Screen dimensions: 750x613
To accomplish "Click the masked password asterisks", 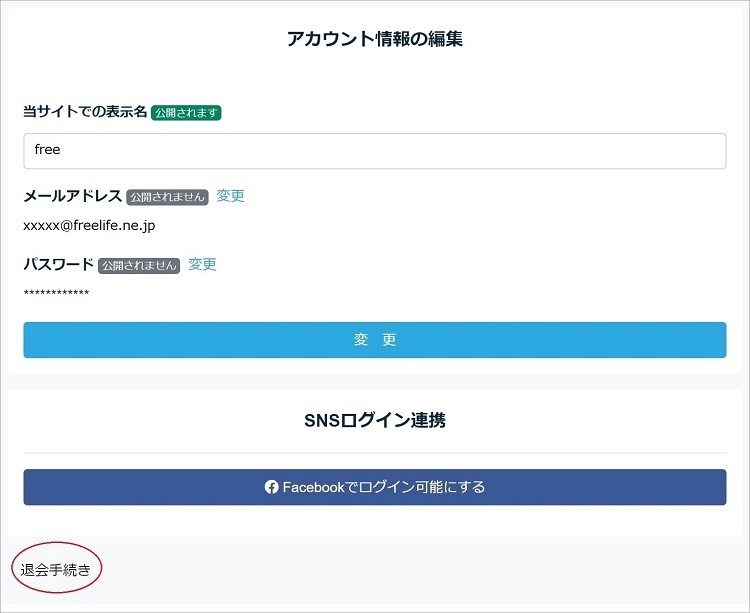I will [56, 293].
